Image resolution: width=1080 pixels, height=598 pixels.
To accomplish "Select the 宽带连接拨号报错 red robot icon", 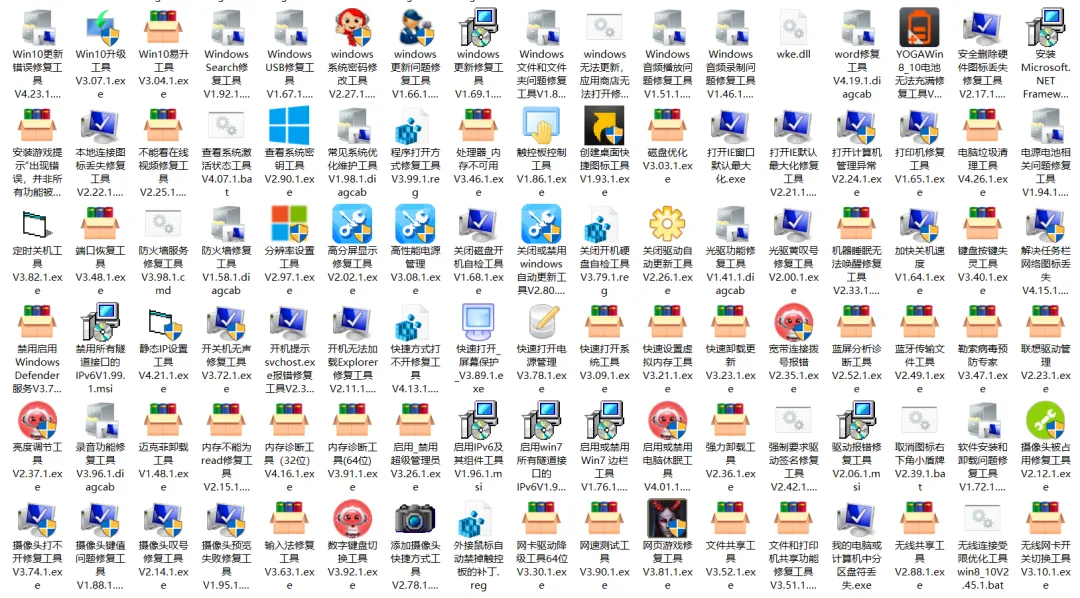I will 793,322.
